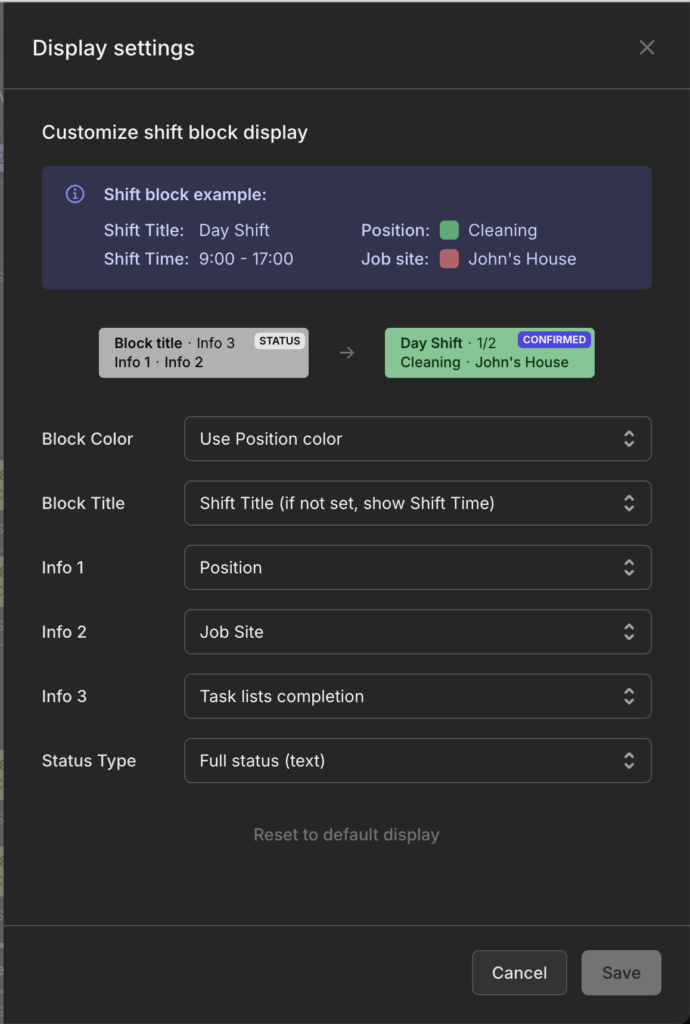
Task: Click the green Cleaning position color swatch
Action: click(449, 230)
